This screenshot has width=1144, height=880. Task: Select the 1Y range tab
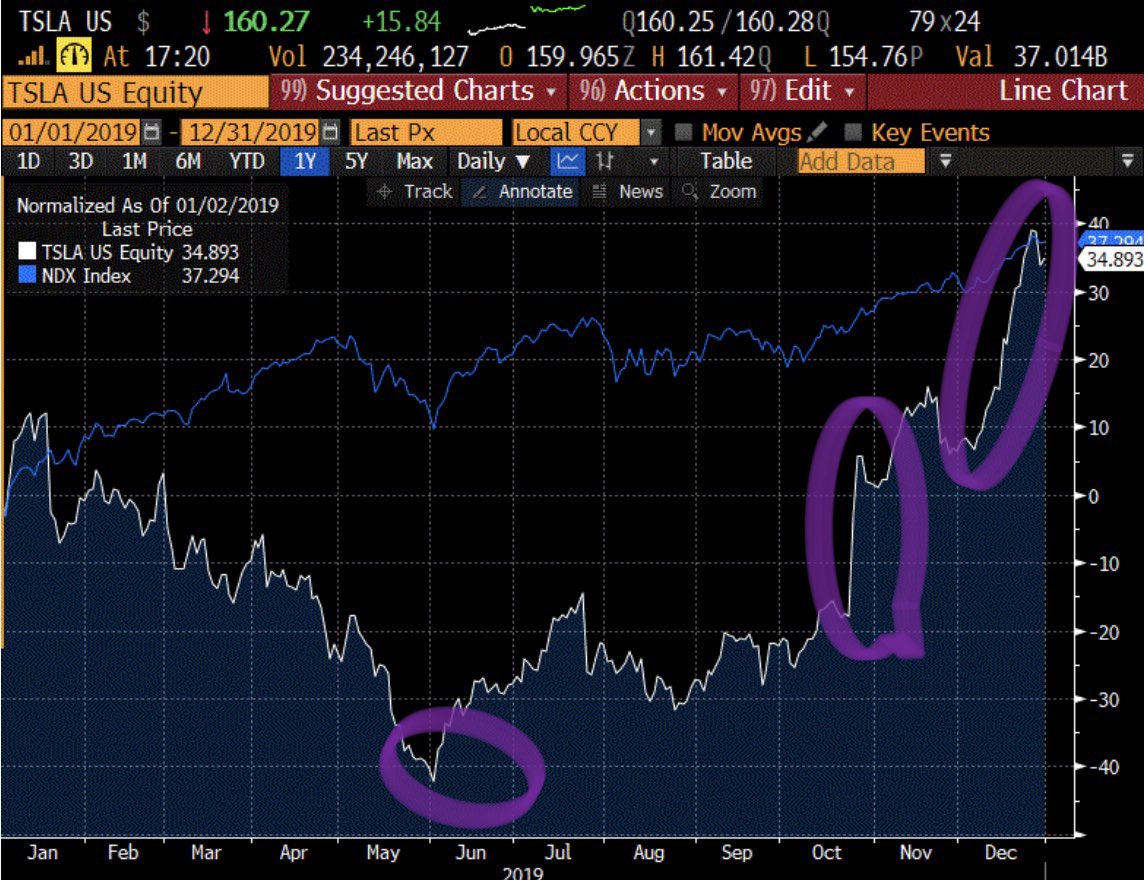(x=305, y=161)
